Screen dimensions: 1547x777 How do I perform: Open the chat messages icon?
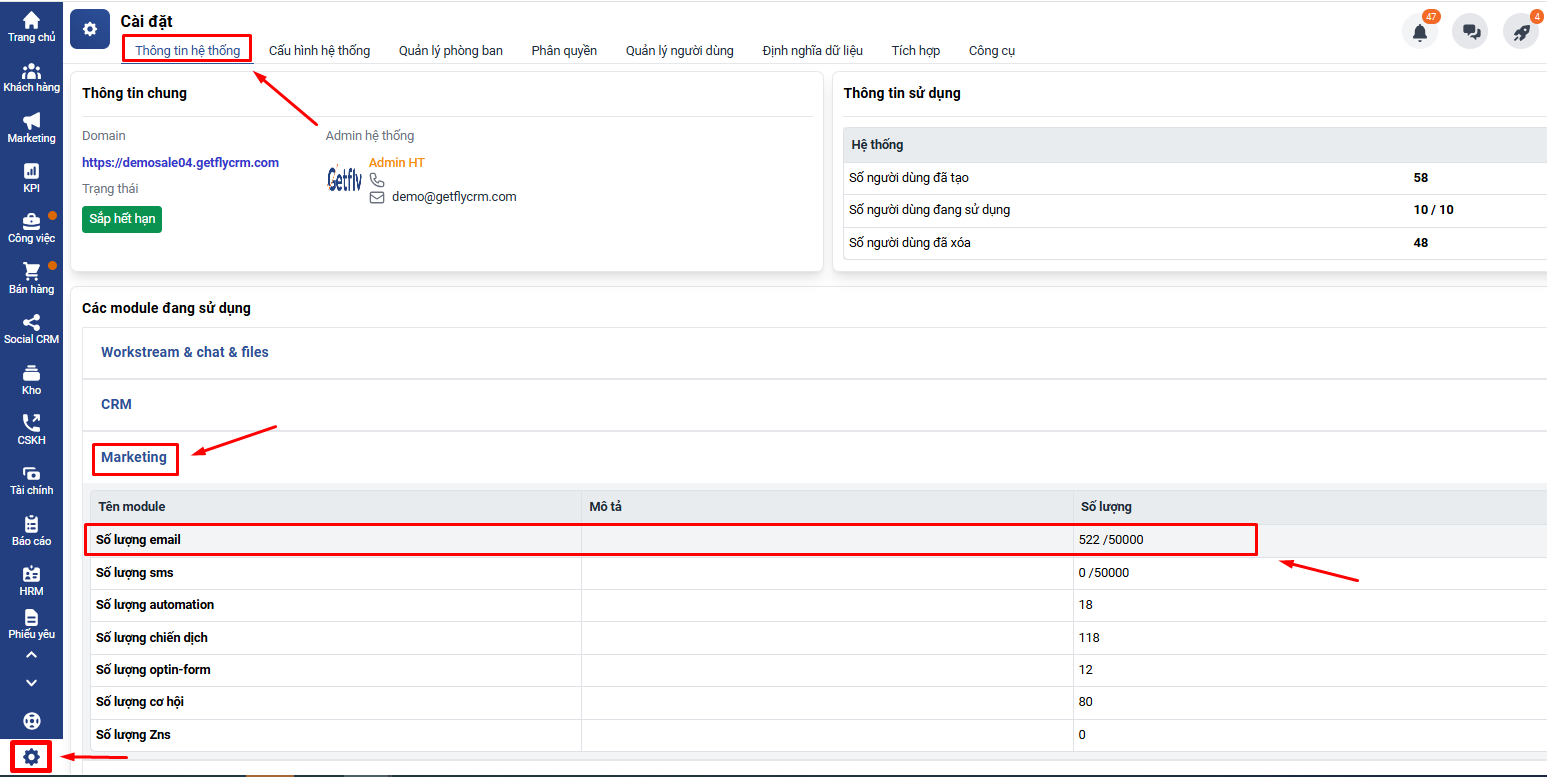click(x=1471, y=32)
